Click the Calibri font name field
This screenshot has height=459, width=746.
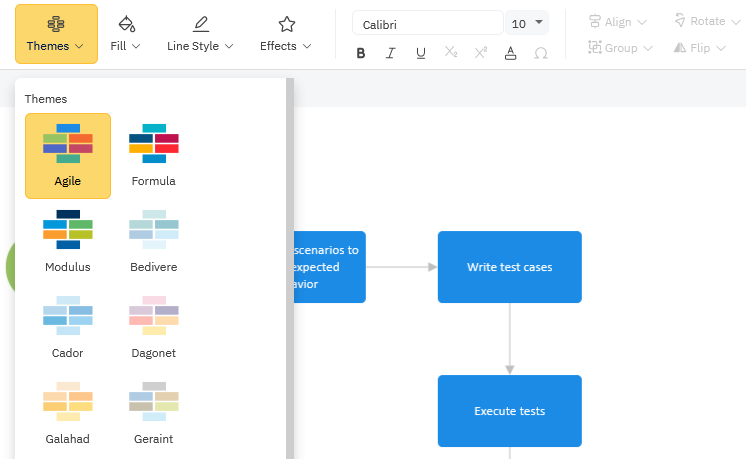point(427,23)
